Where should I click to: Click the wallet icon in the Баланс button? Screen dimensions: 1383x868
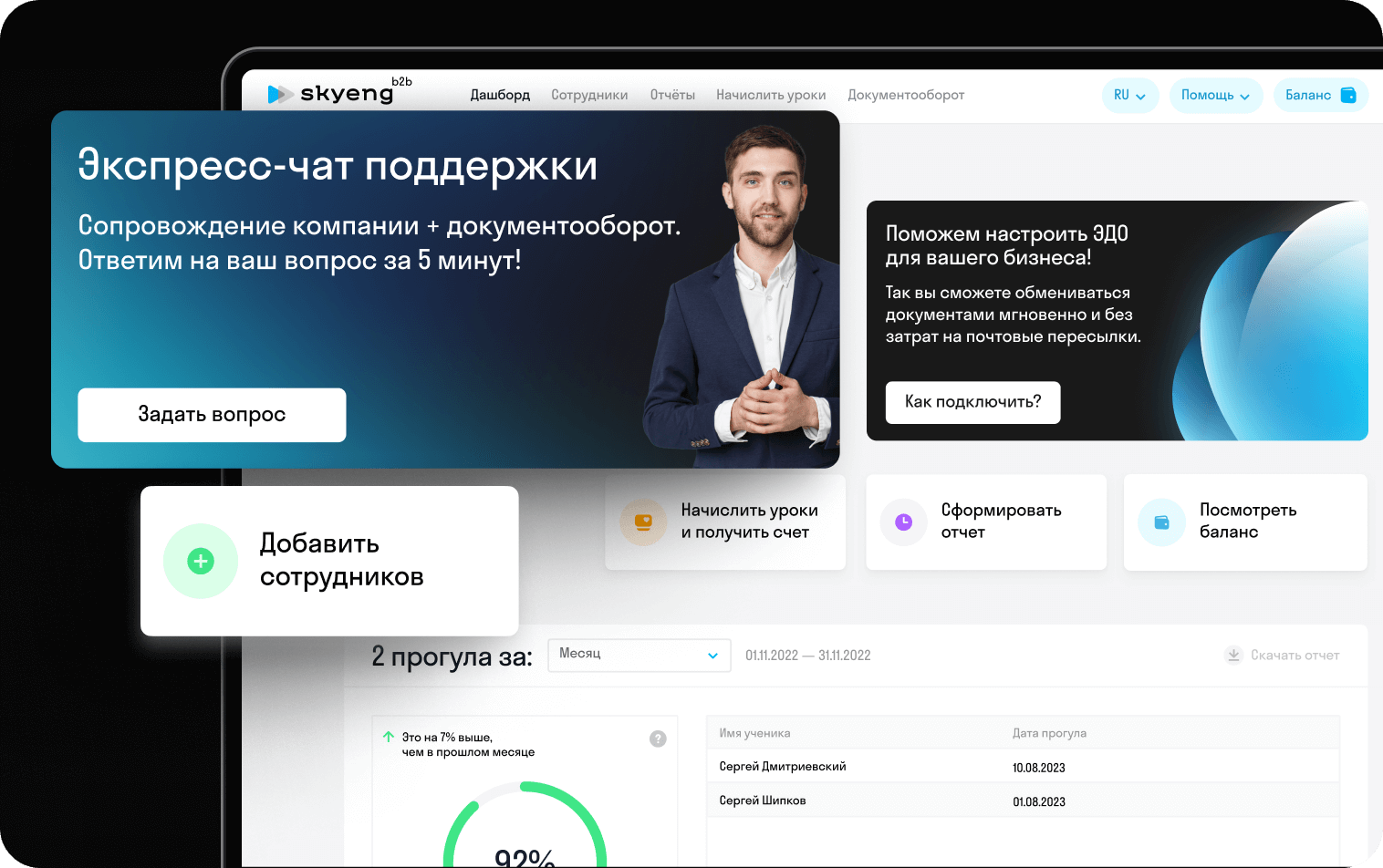(x=1348, y=95)
